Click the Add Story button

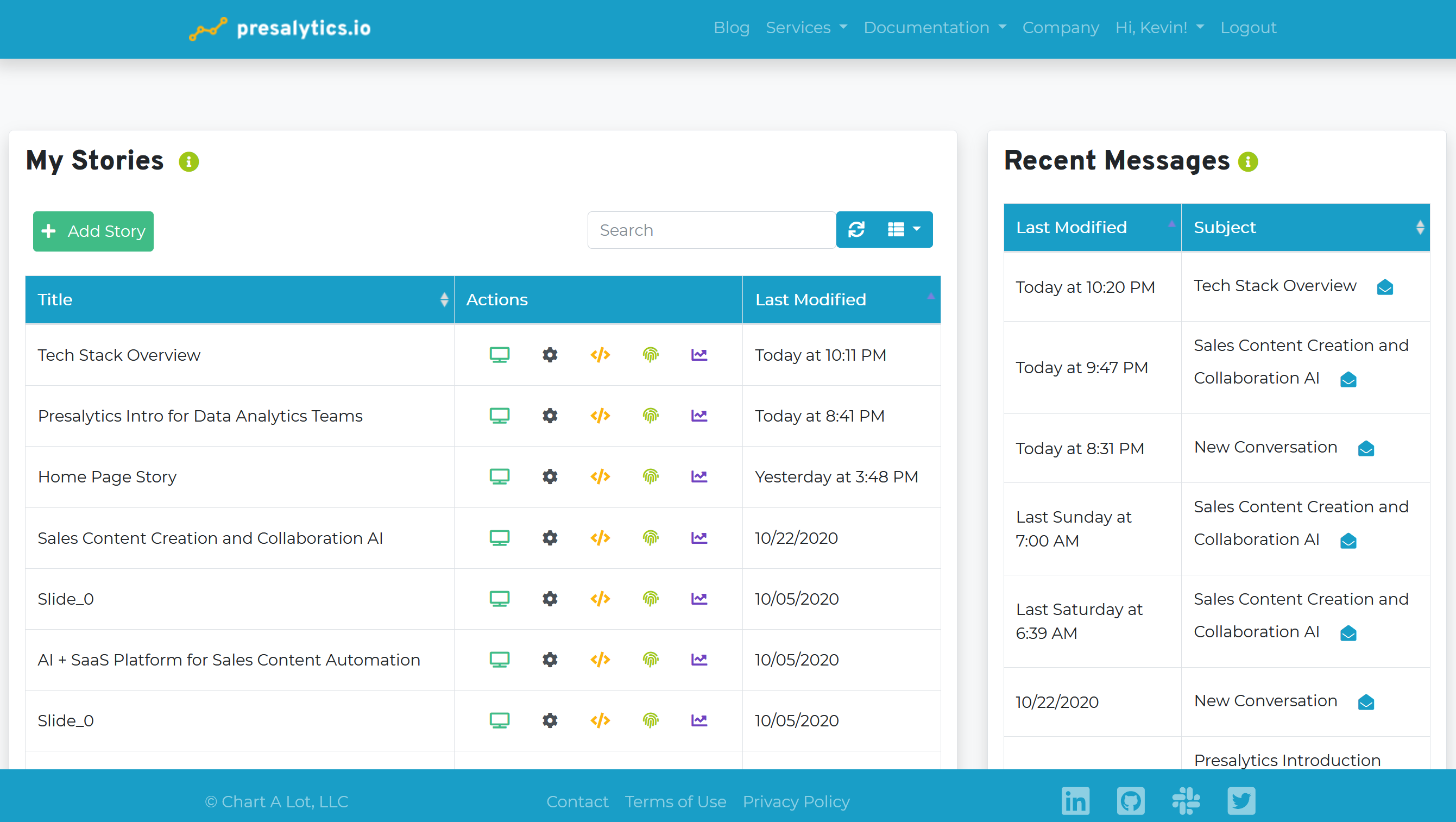click(x=93, y=231)
